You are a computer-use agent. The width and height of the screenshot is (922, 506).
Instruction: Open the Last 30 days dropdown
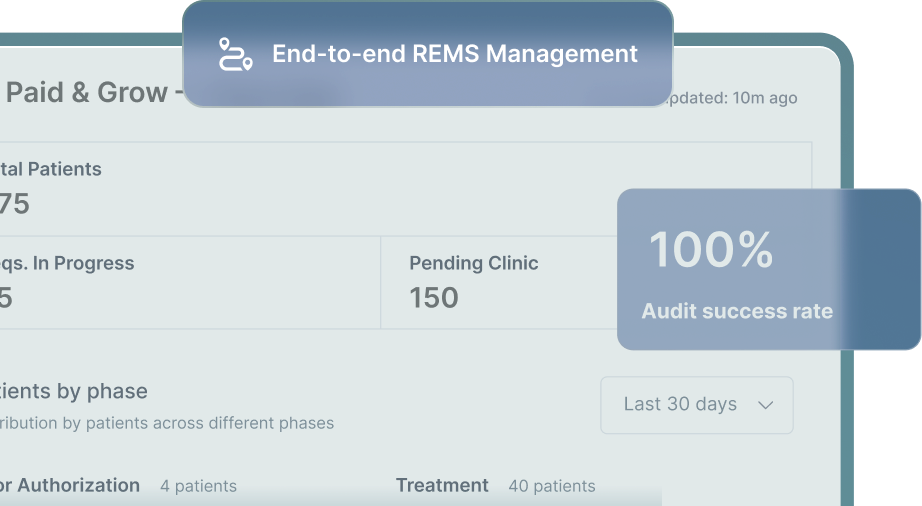[x=697, y=405]
